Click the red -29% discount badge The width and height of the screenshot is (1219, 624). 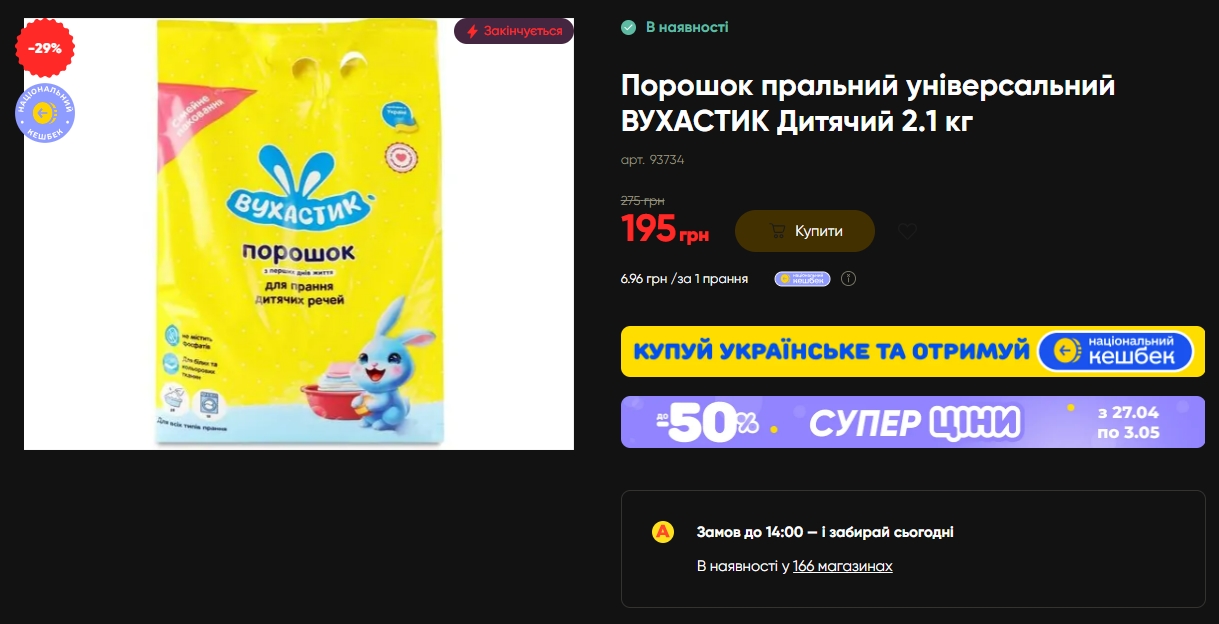(x=45, y=48)
